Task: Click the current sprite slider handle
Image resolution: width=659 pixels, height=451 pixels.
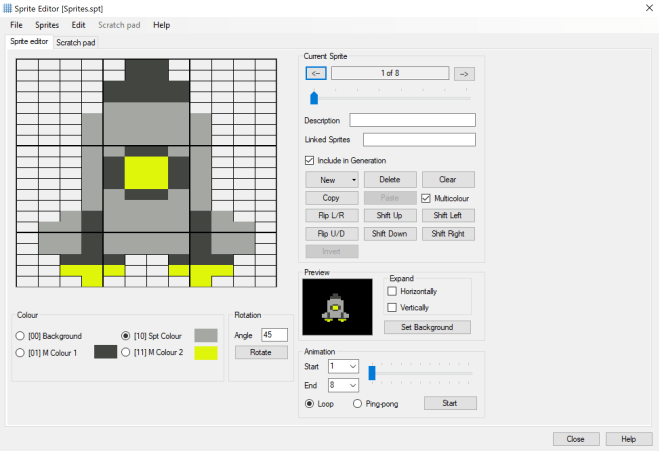Action: [x=314, y=97]
